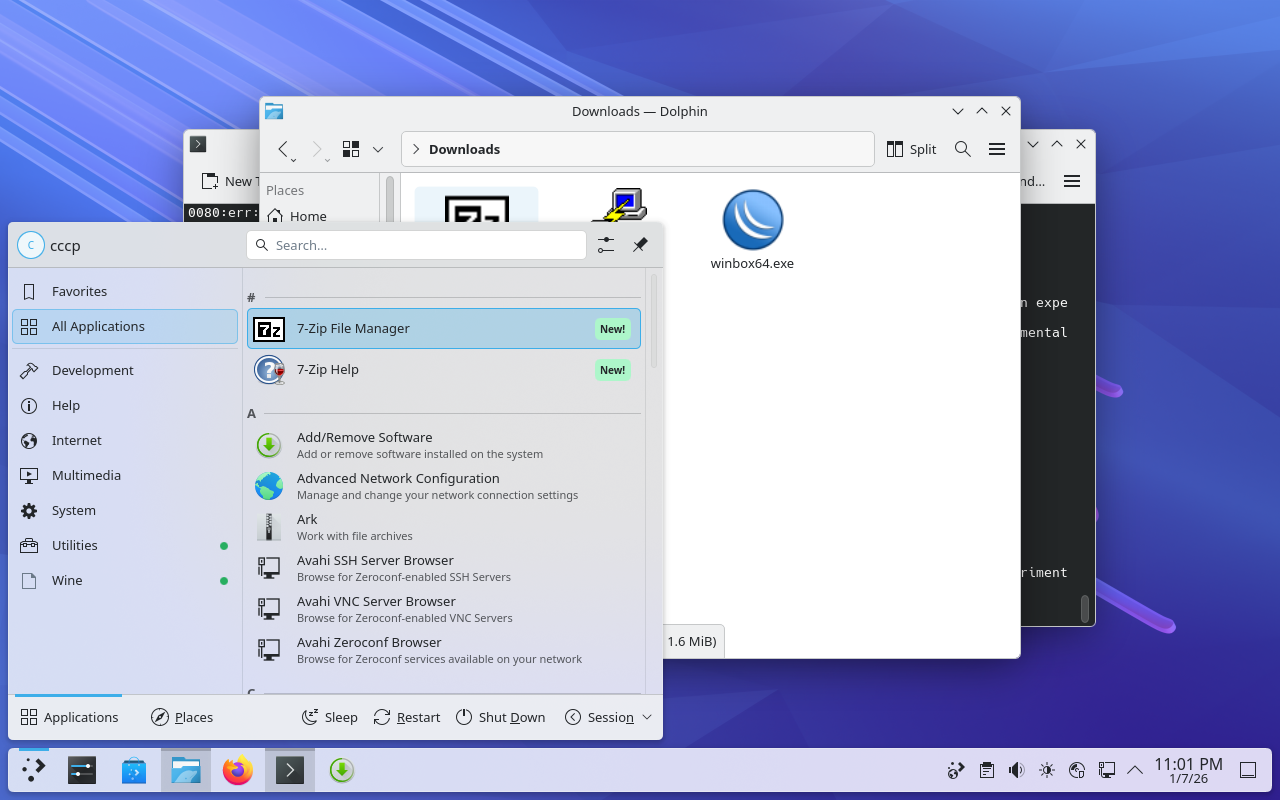Image resolution: width=1280 pixels, height=800 pixels.
Task: Click the launcher application list scrollbar
Action: click(x=654, y=322)
